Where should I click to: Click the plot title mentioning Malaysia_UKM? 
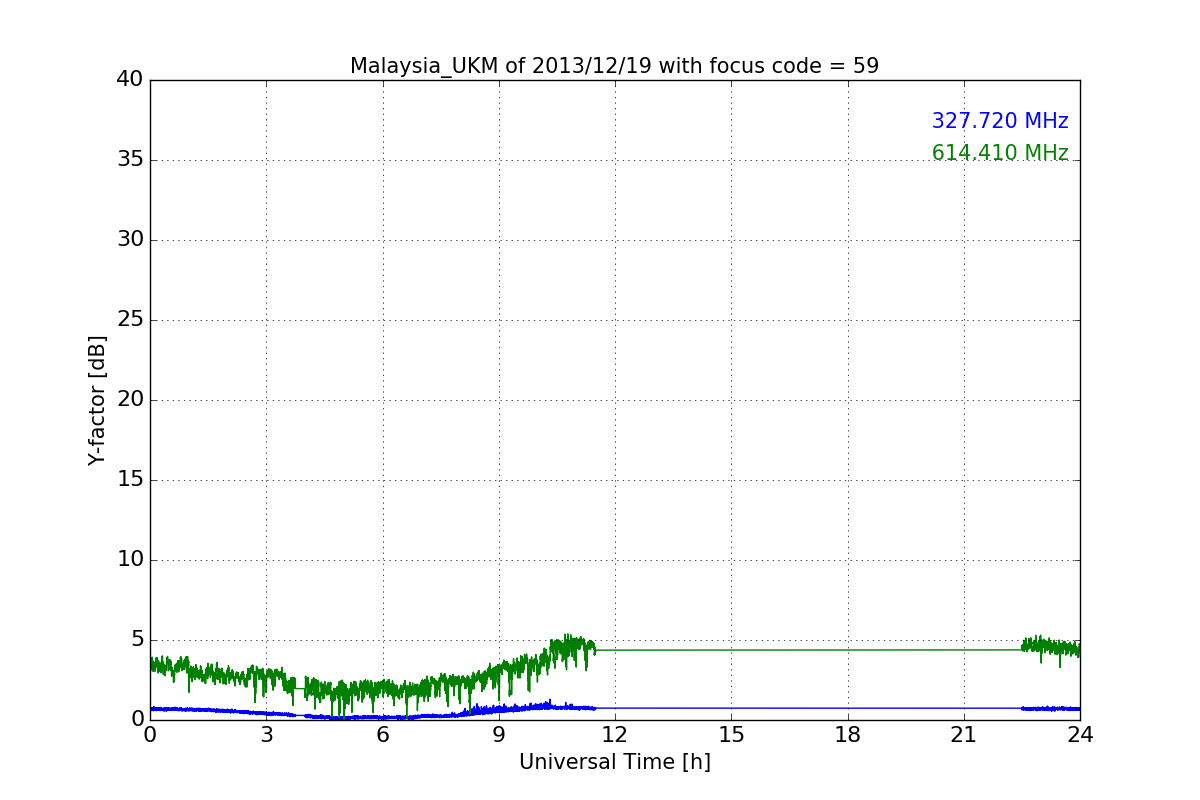(614, 66)
